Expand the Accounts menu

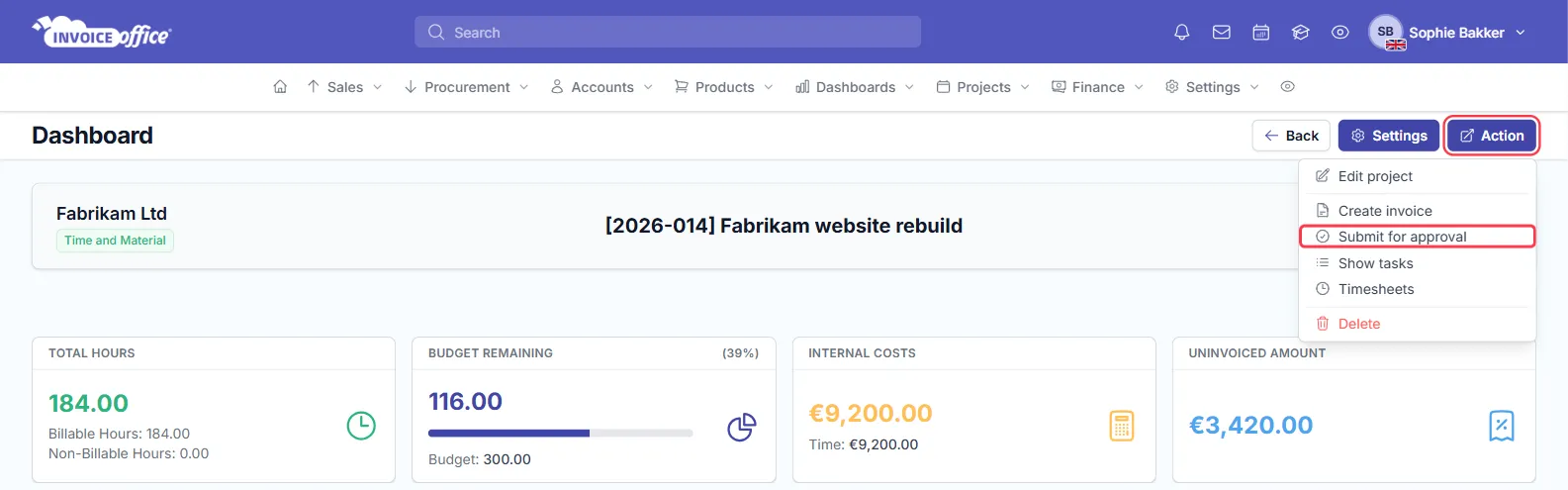[x=602, y=87]
